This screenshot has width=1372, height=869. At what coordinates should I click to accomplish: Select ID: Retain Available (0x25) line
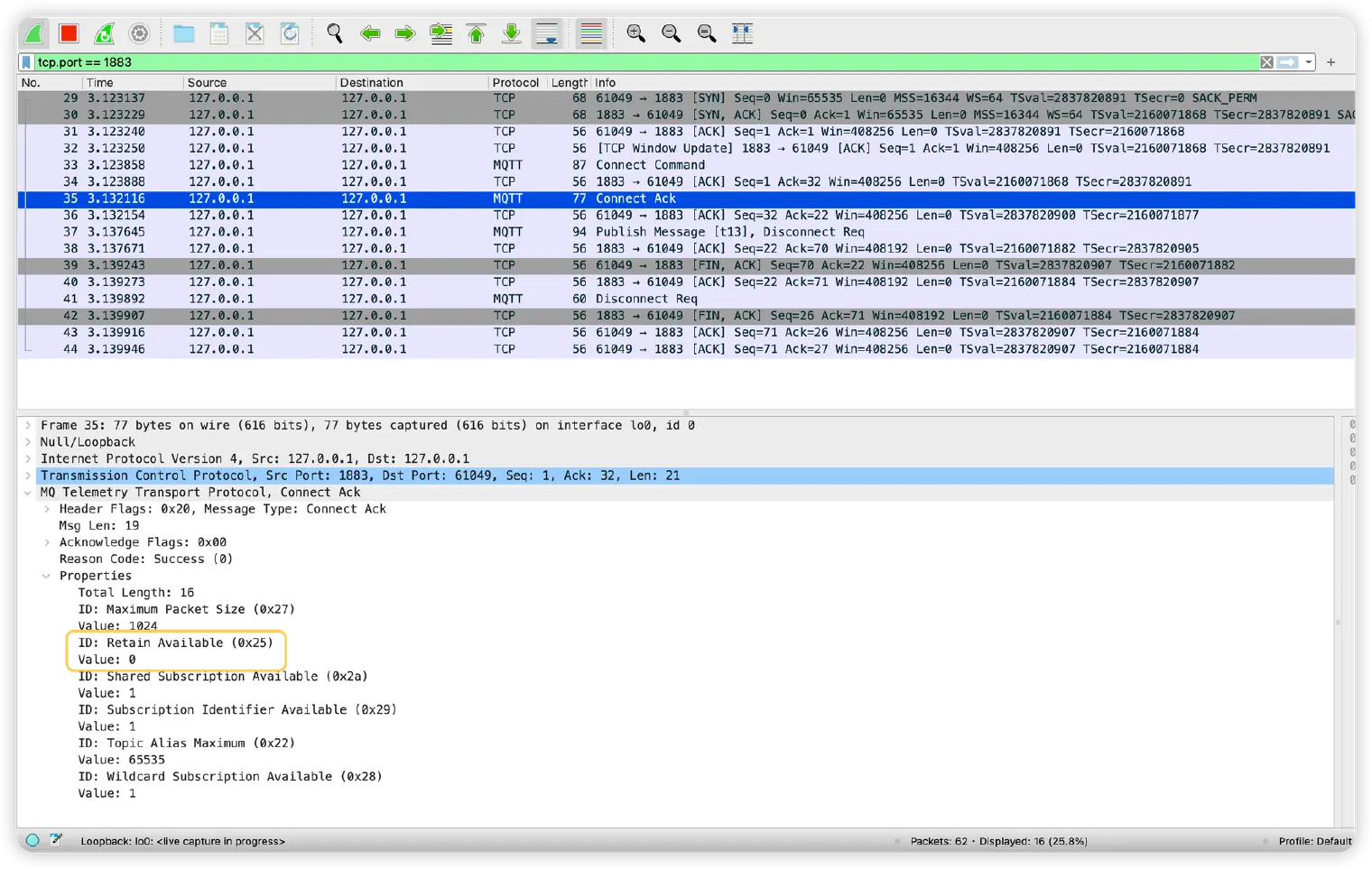[176, 643]
